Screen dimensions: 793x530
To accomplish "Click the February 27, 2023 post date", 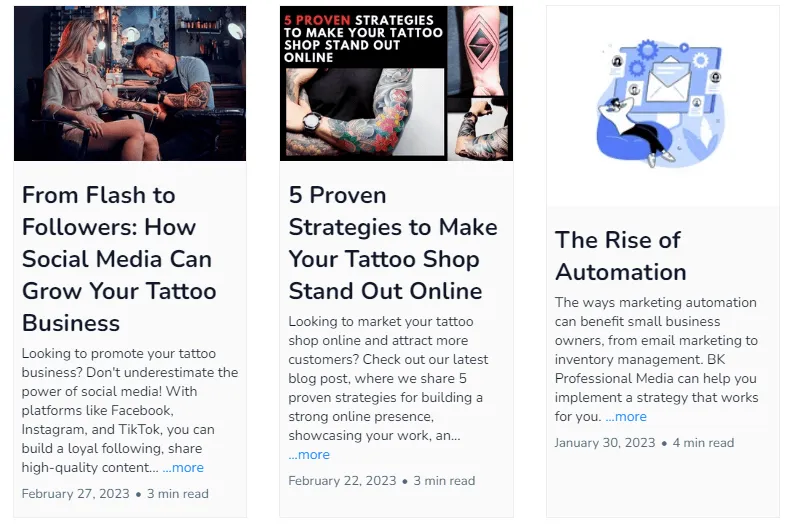I will (76, 494).
